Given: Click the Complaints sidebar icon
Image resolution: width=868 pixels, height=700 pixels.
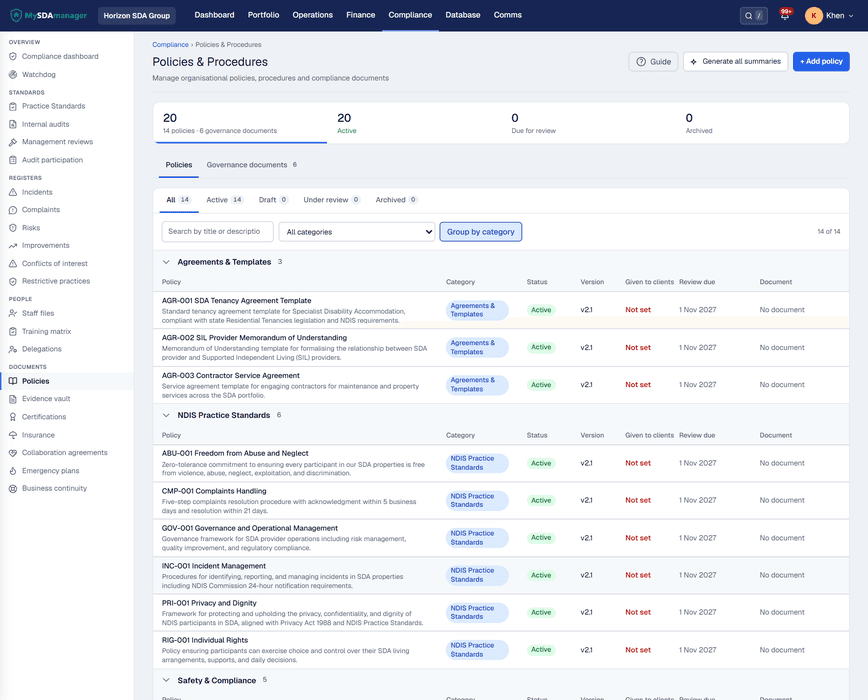Looking at the screenshot, I should pos(13,210).
